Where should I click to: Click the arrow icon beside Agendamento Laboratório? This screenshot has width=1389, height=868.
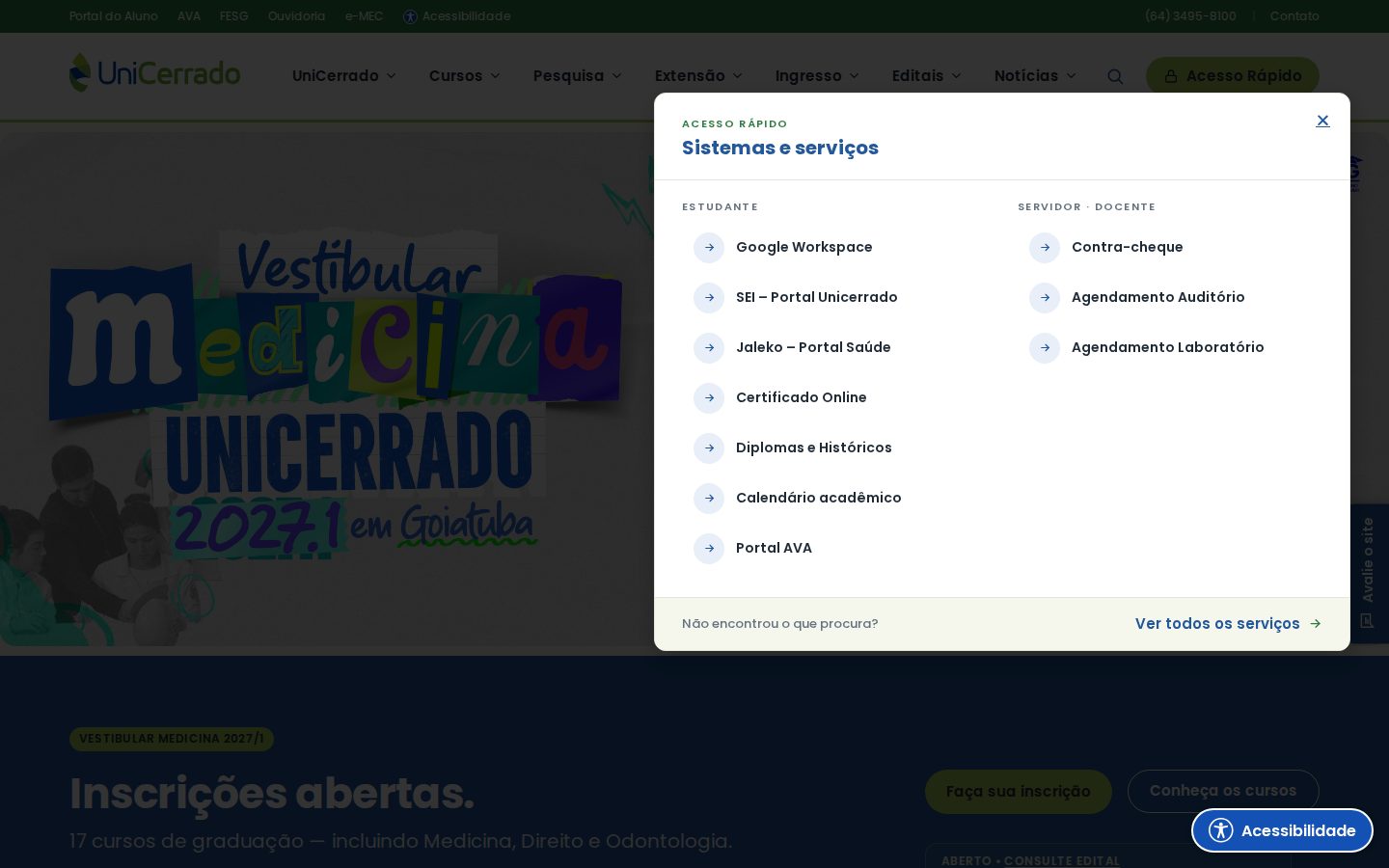coord(1045,348)
